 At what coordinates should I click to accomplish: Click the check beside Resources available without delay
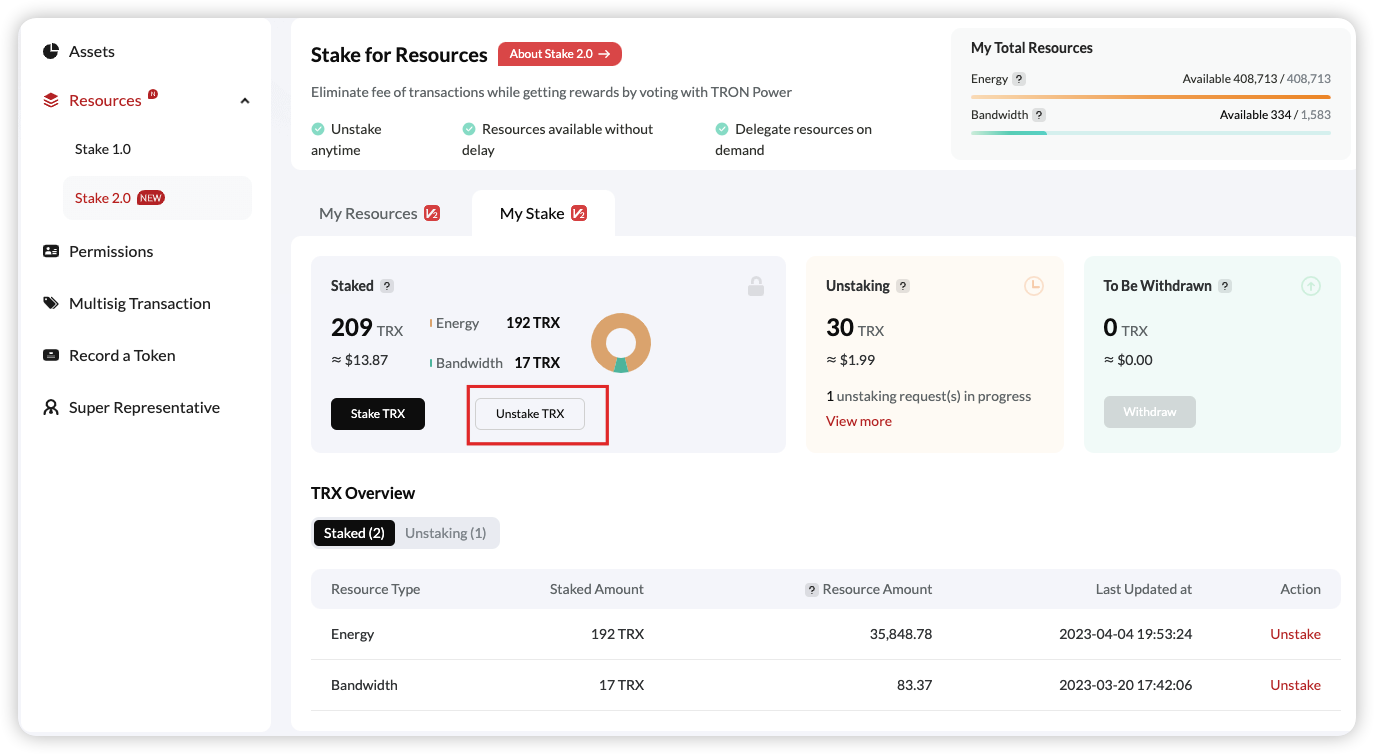pos(468,129)
